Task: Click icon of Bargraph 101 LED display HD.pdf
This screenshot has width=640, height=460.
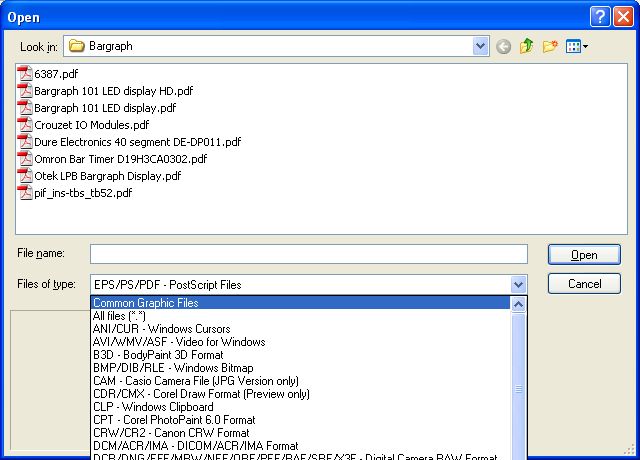Action: pyautogui.click(x=24, y=91)
